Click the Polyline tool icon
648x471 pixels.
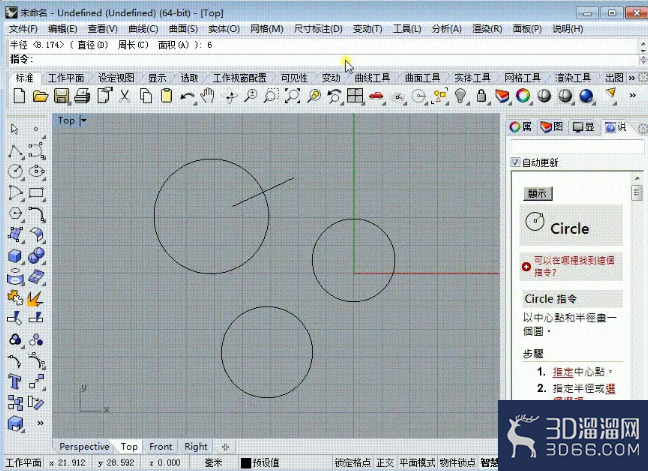pos(15,150)
